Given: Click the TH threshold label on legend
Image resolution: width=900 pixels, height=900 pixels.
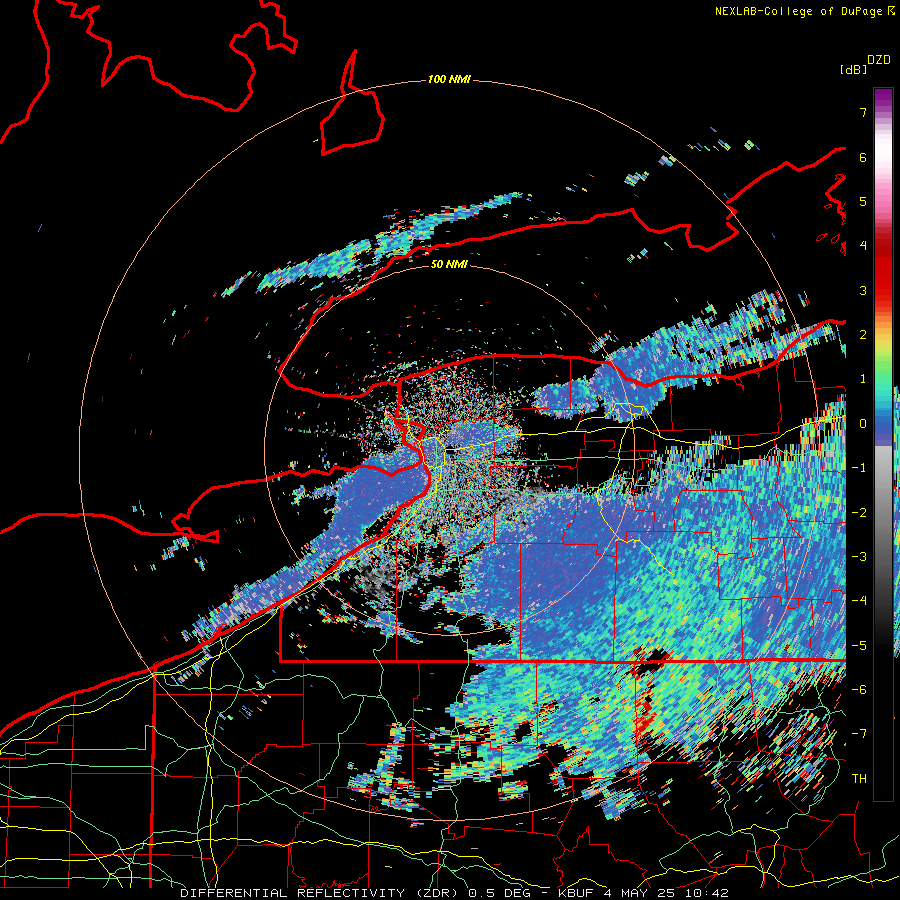Looking at the screenshot, I should 859,779.
